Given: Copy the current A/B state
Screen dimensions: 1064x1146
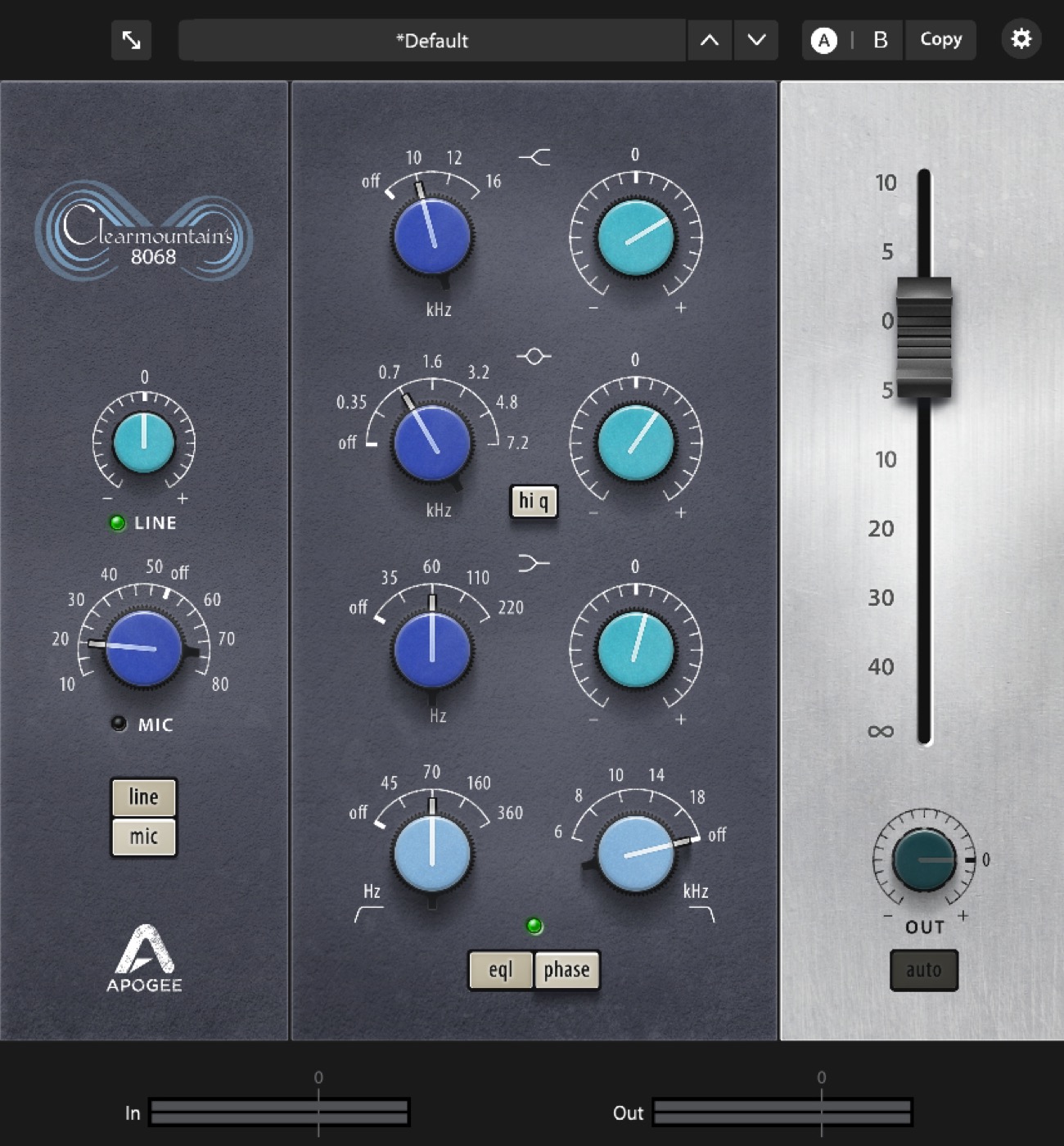Looking at the screenshot, I should [940, 39].
